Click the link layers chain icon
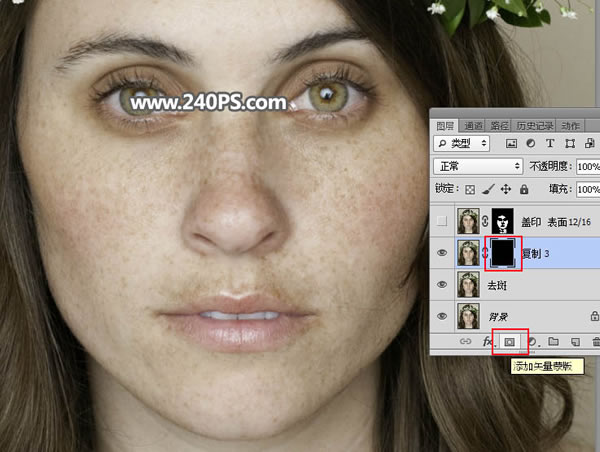The height and width of the screenshot is (452, 600). [465, 341]
